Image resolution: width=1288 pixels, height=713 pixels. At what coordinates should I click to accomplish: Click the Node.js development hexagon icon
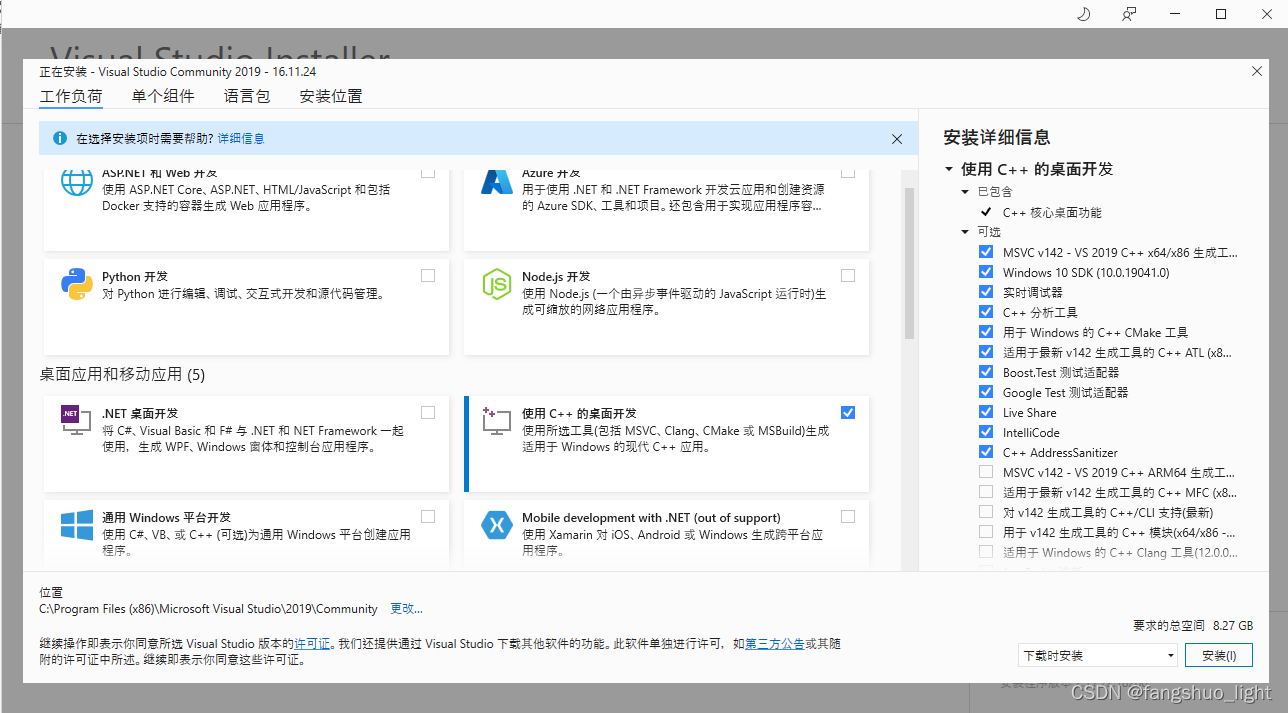pos(497,284)
